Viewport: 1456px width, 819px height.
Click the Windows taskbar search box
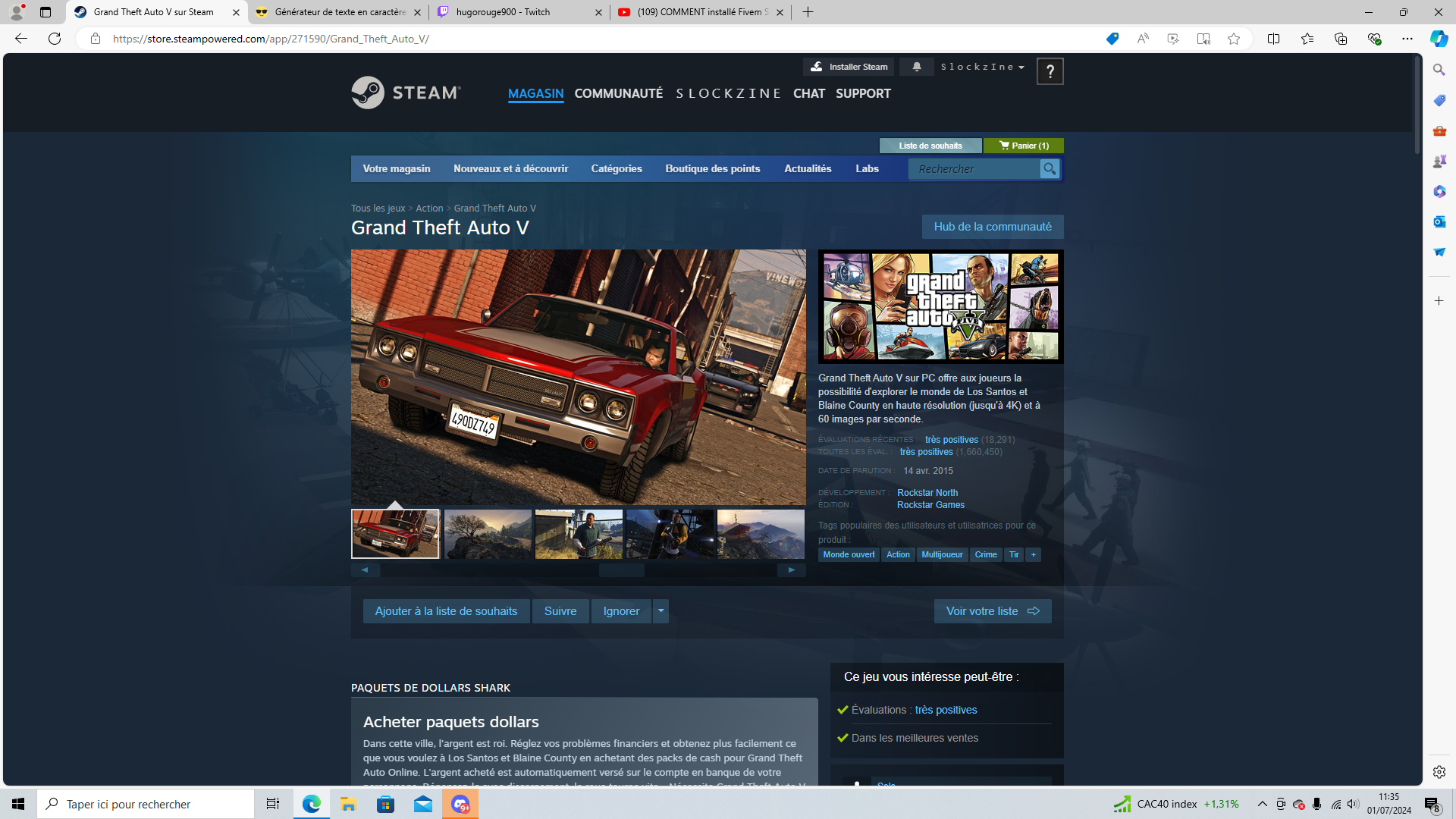tap(146, 804)
